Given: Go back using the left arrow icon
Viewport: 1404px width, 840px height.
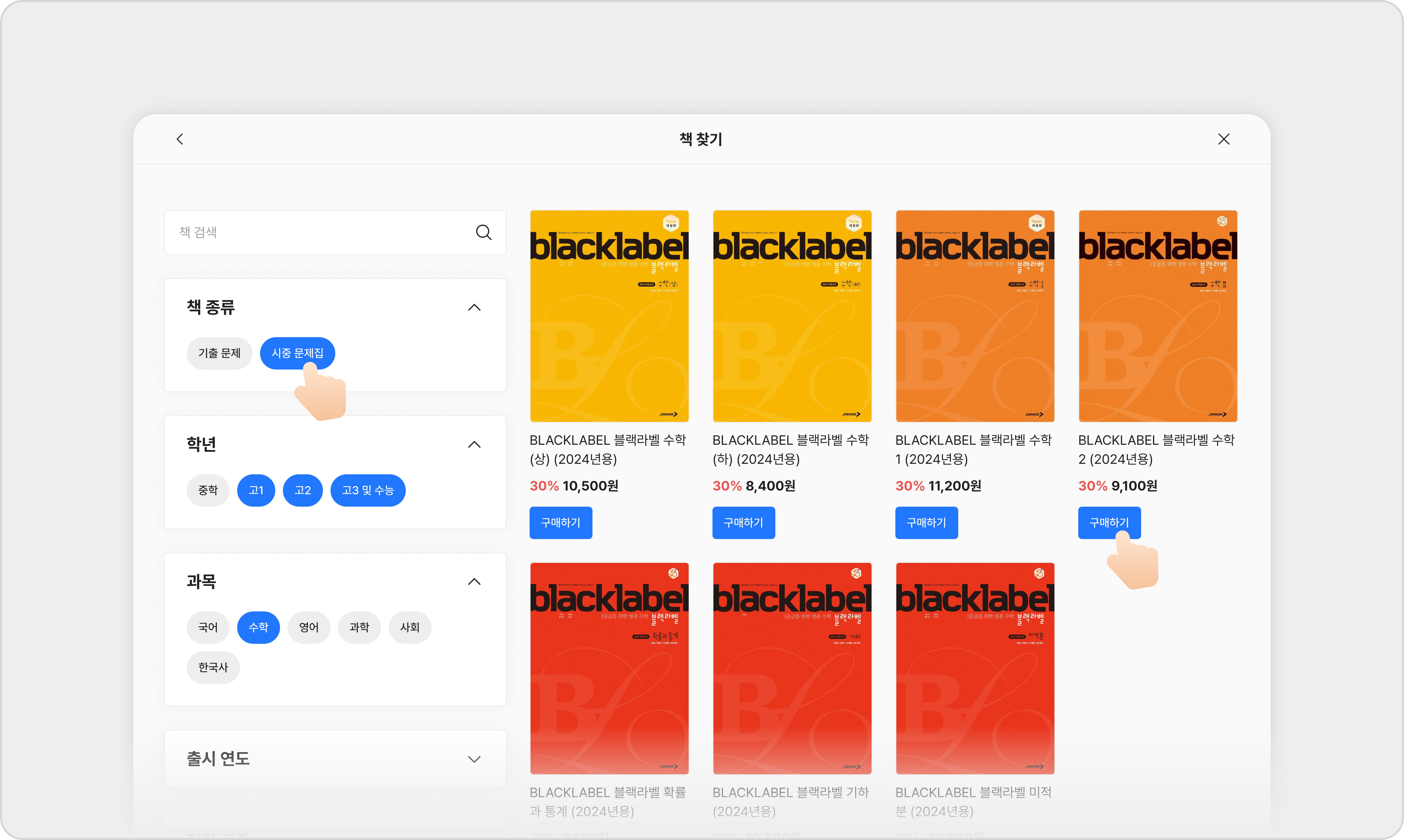Looking at the screenshot, I should (x=180, y=139).
